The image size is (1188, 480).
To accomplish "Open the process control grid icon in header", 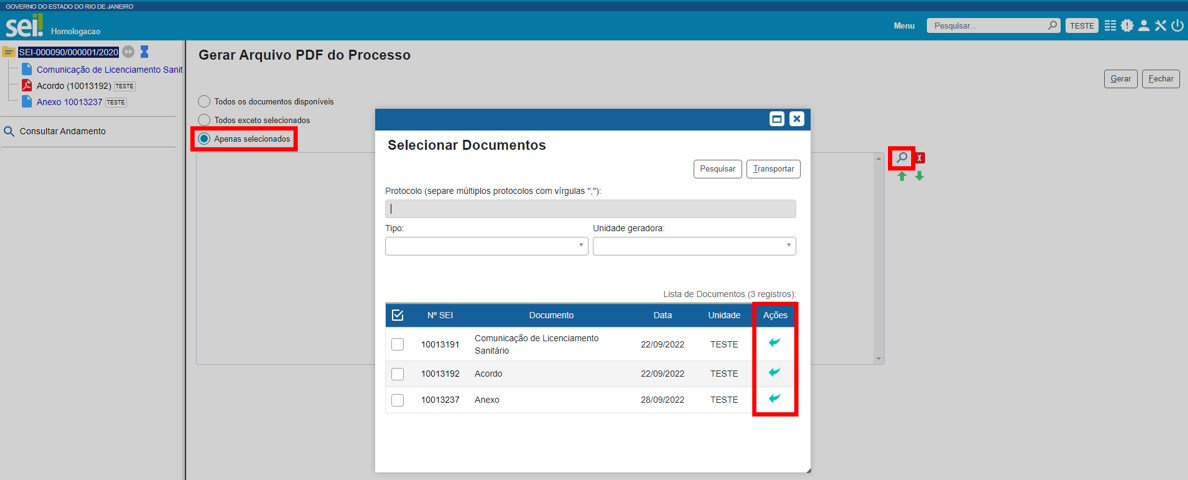I will (x=1110, y=26).
